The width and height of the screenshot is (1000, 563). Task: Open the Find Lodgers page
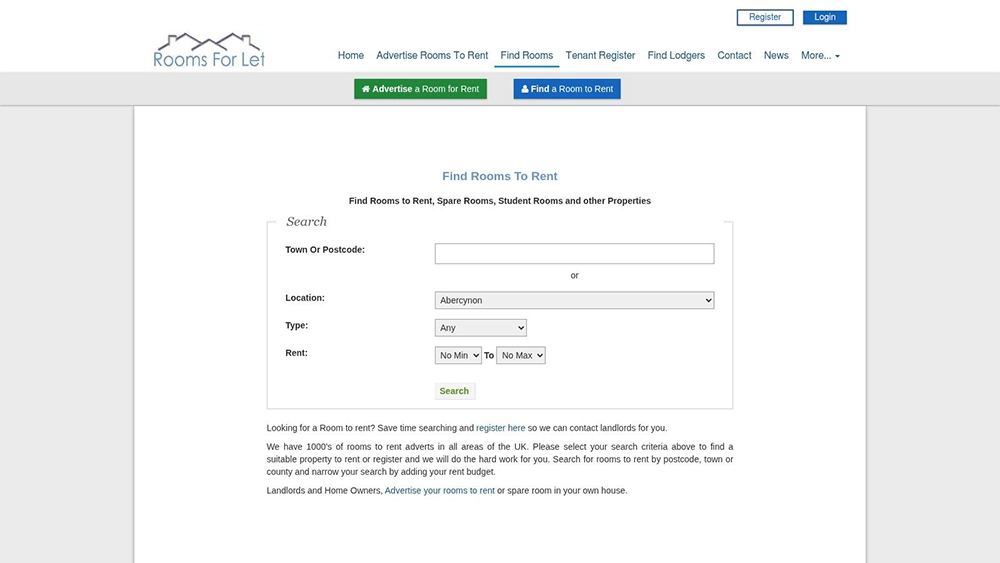pyautogui.click(x=676, y=55)
